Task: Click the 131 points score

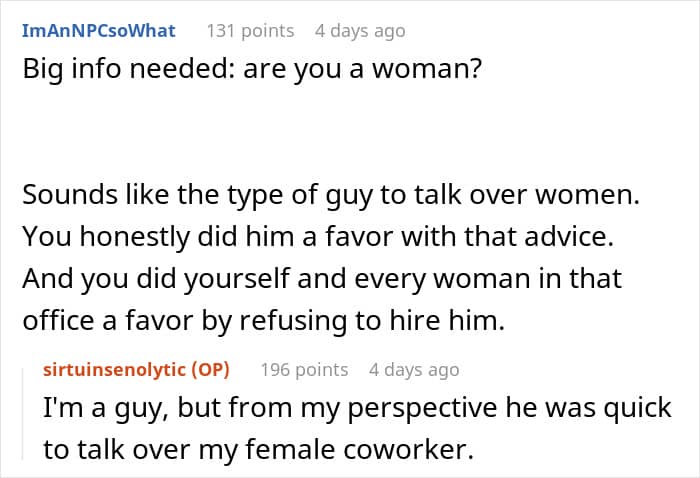Action: pyautogui.click(x=250, y=31)
